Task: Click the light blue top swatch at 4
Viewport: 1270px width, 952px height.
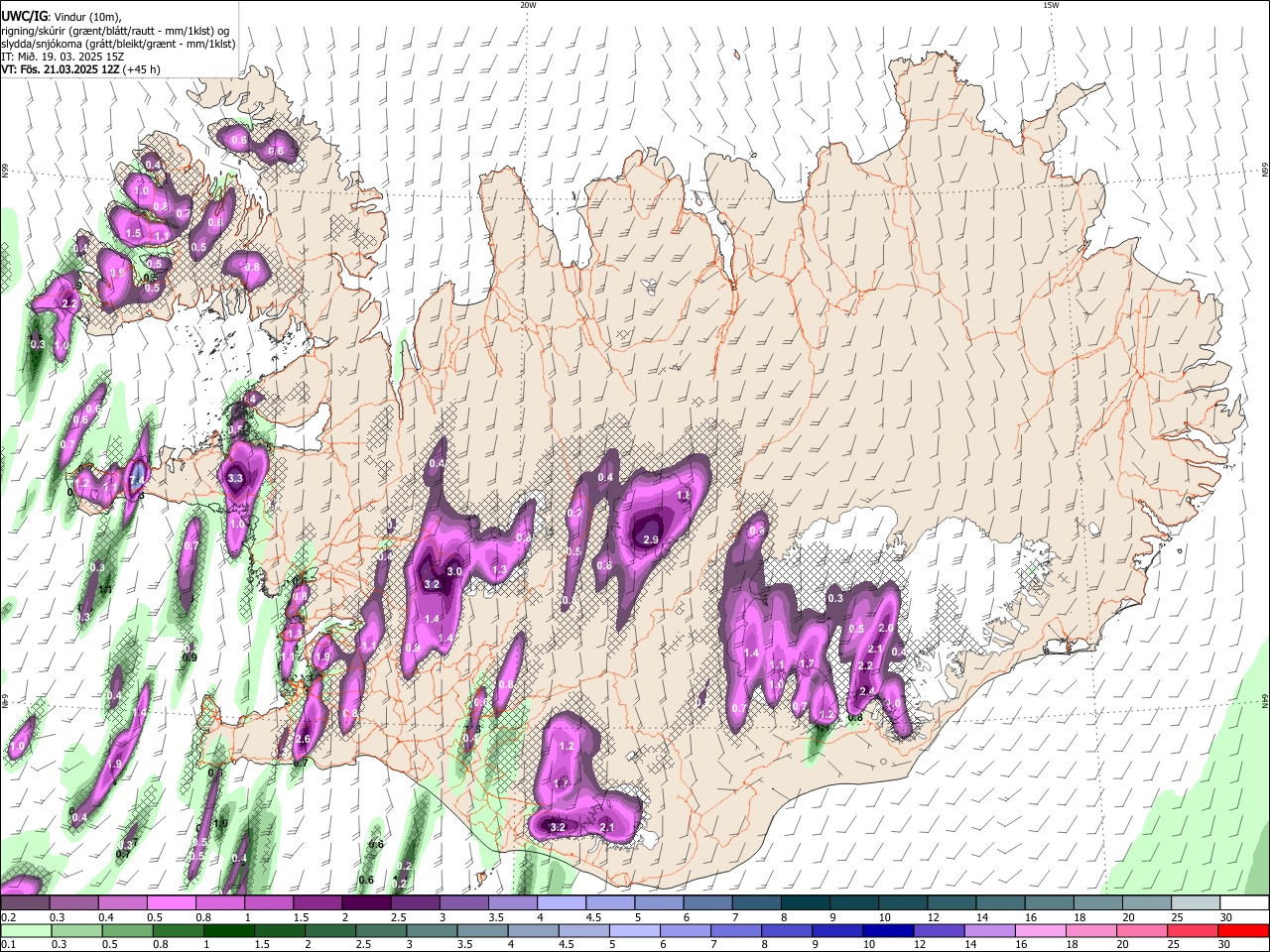Action: click(x=561, y=903)
